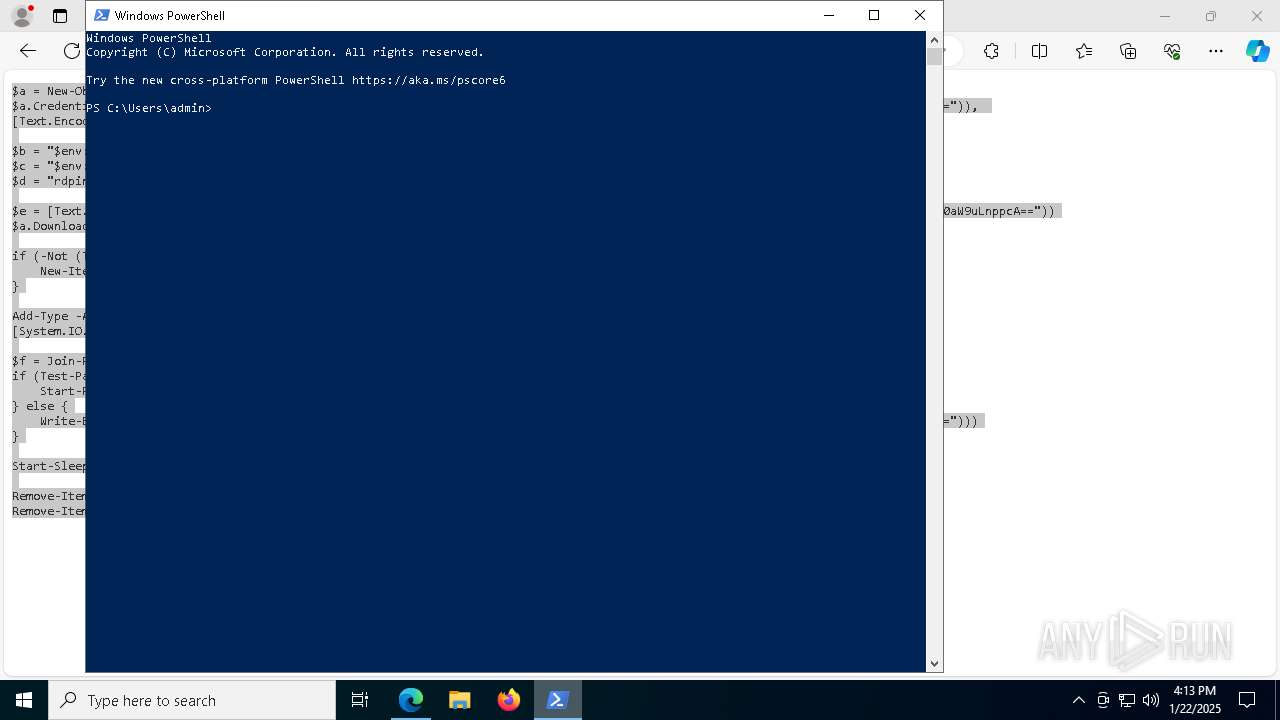
Task: Click the PowerShell title bar icon
Action: point(101,15)
